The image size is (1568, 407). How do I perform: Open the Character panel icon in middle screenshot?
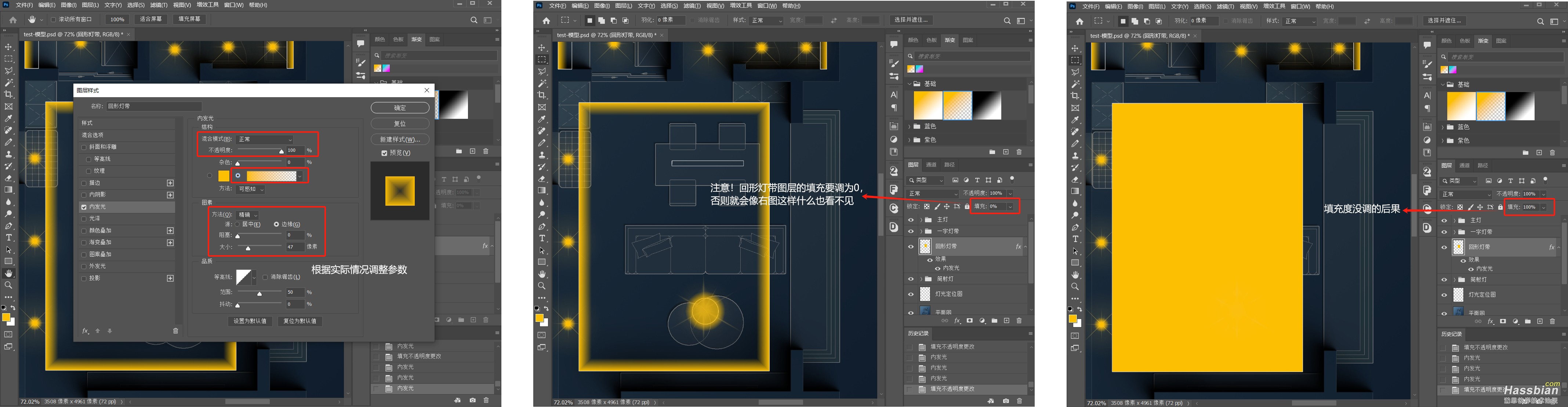(x=894, y=94)
